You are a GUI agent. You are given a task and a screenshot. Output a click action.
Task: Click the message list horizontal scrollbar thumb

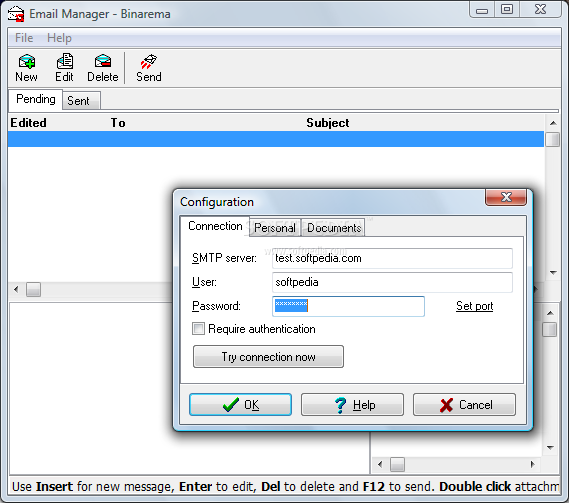(x=33, y=290)
